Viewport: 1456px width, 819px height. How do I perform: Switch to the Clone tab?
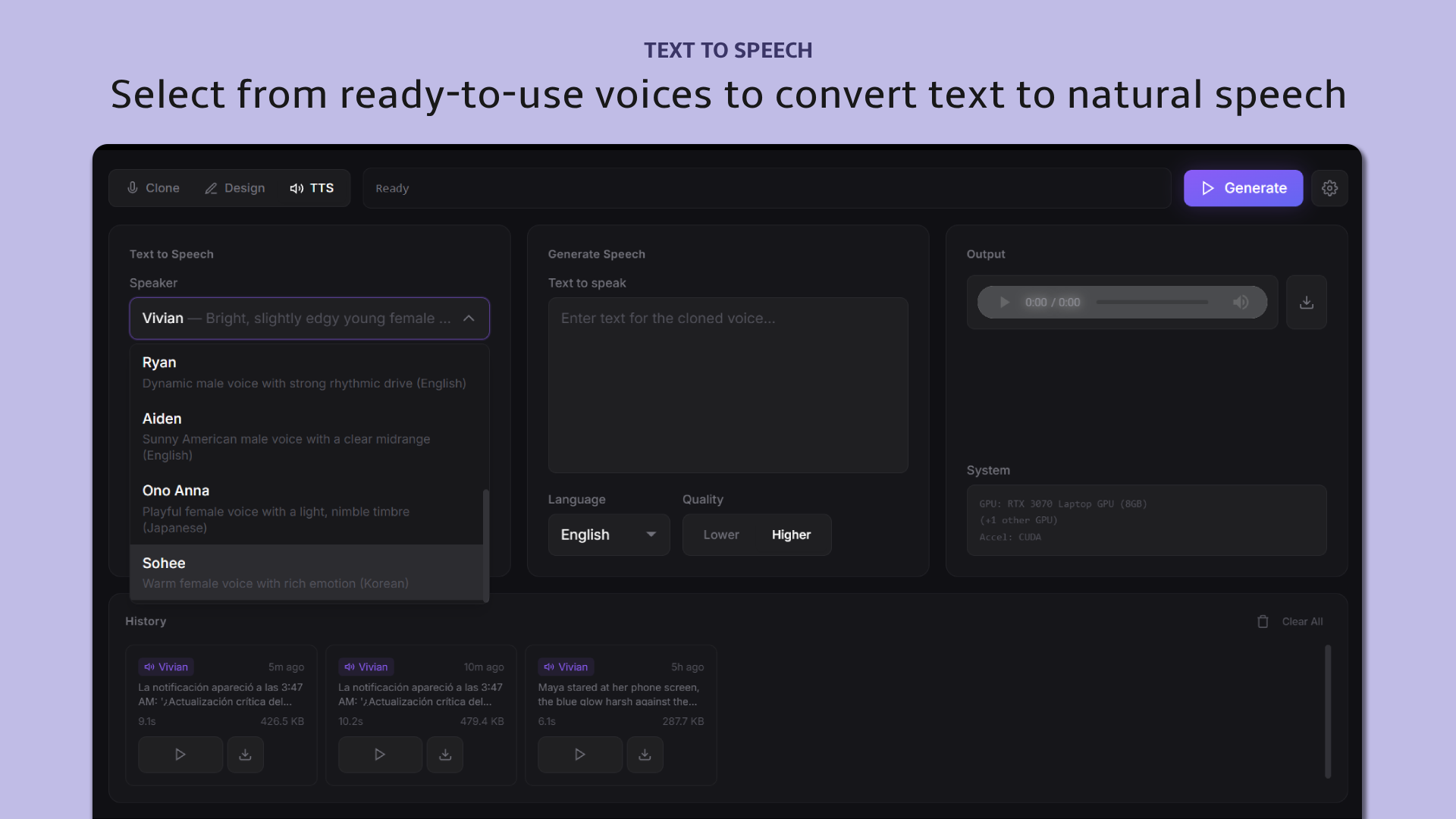[153, 188]
